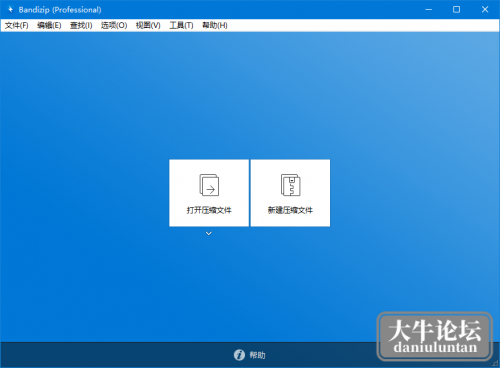Click the Bandizip logo in title bar
The width and height of the screenshot is (500, 368).
click(x=11, y=10)
